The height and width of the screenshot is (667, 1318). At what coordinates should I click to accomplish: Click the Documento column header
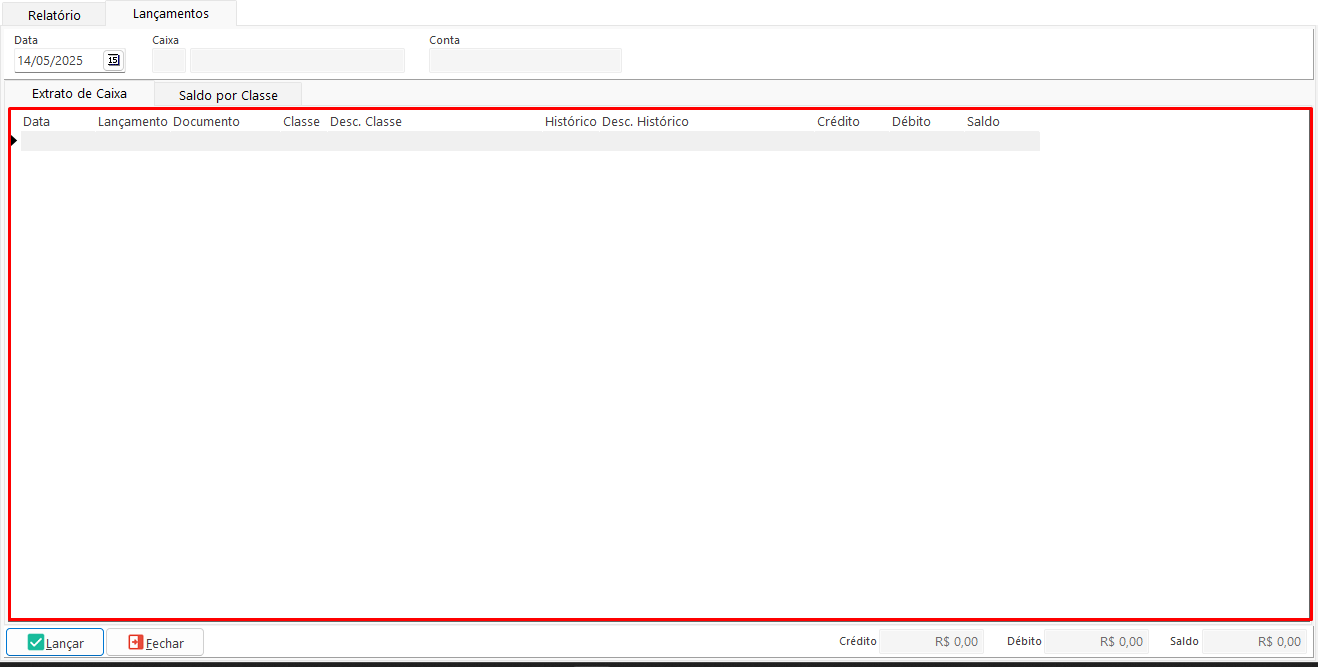[x=206, y=121]
